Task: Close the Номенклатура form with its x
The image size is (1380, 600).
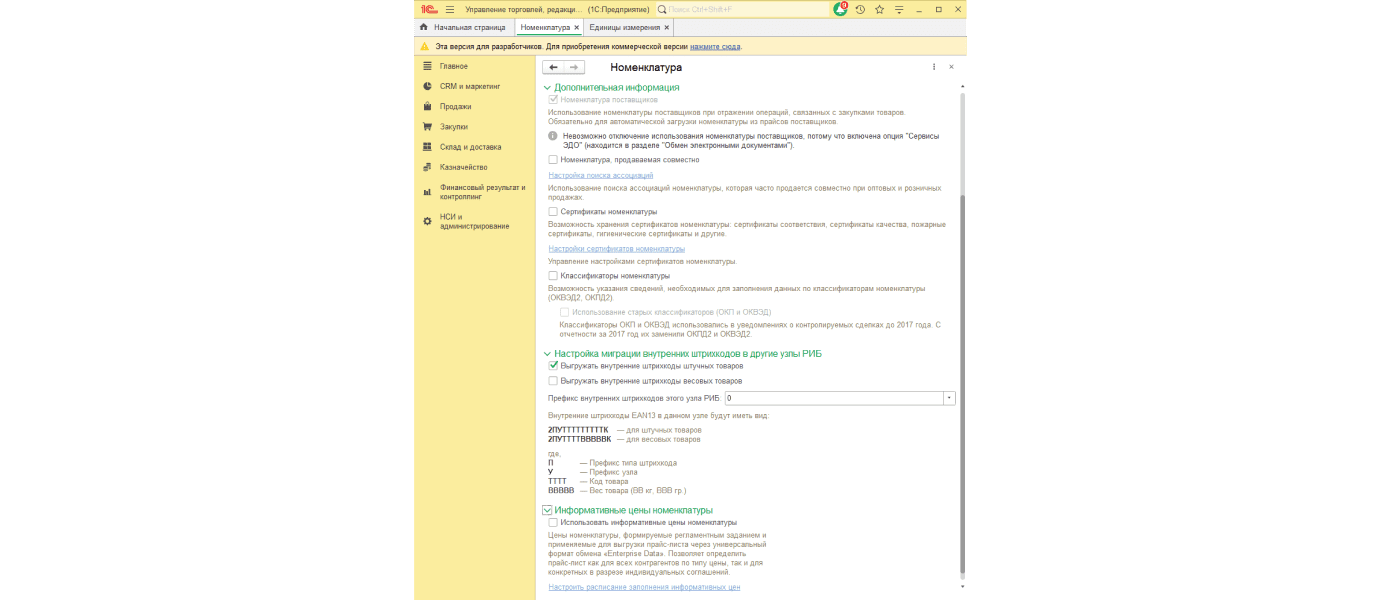Action: point(951,67)
